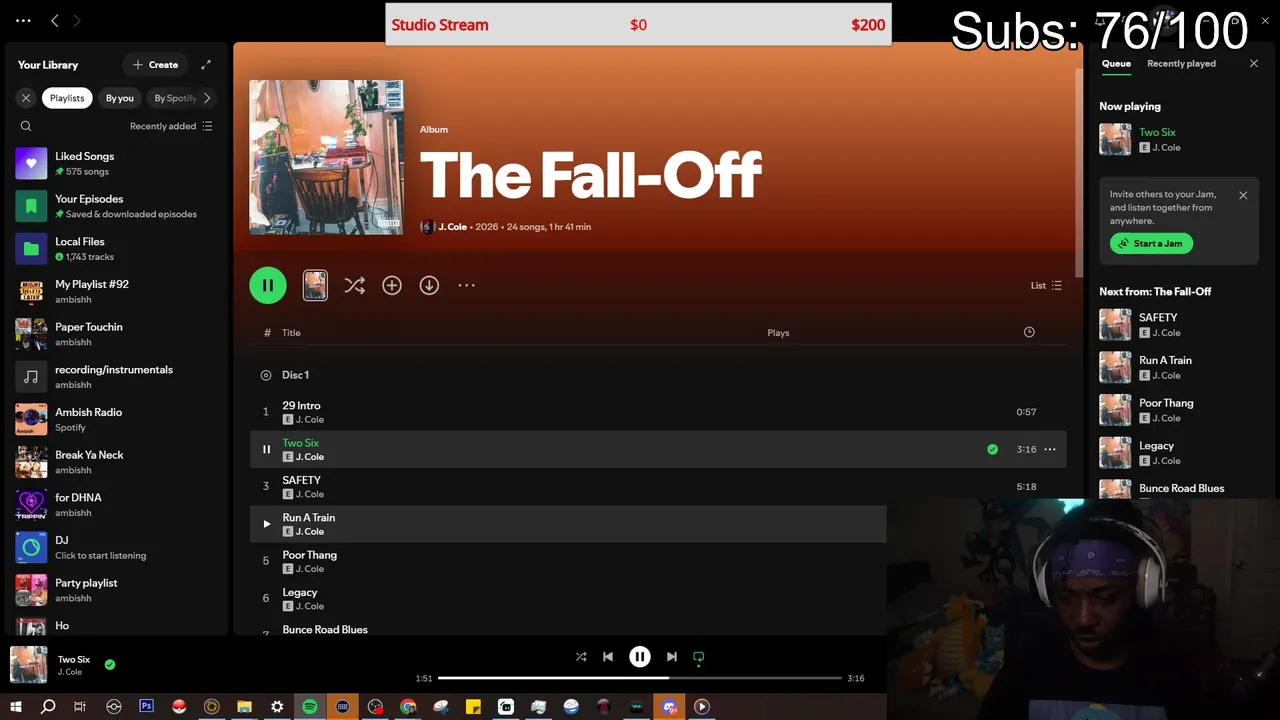Pause the album with the green button
The image size is (1280, 720).
(268, 285)
